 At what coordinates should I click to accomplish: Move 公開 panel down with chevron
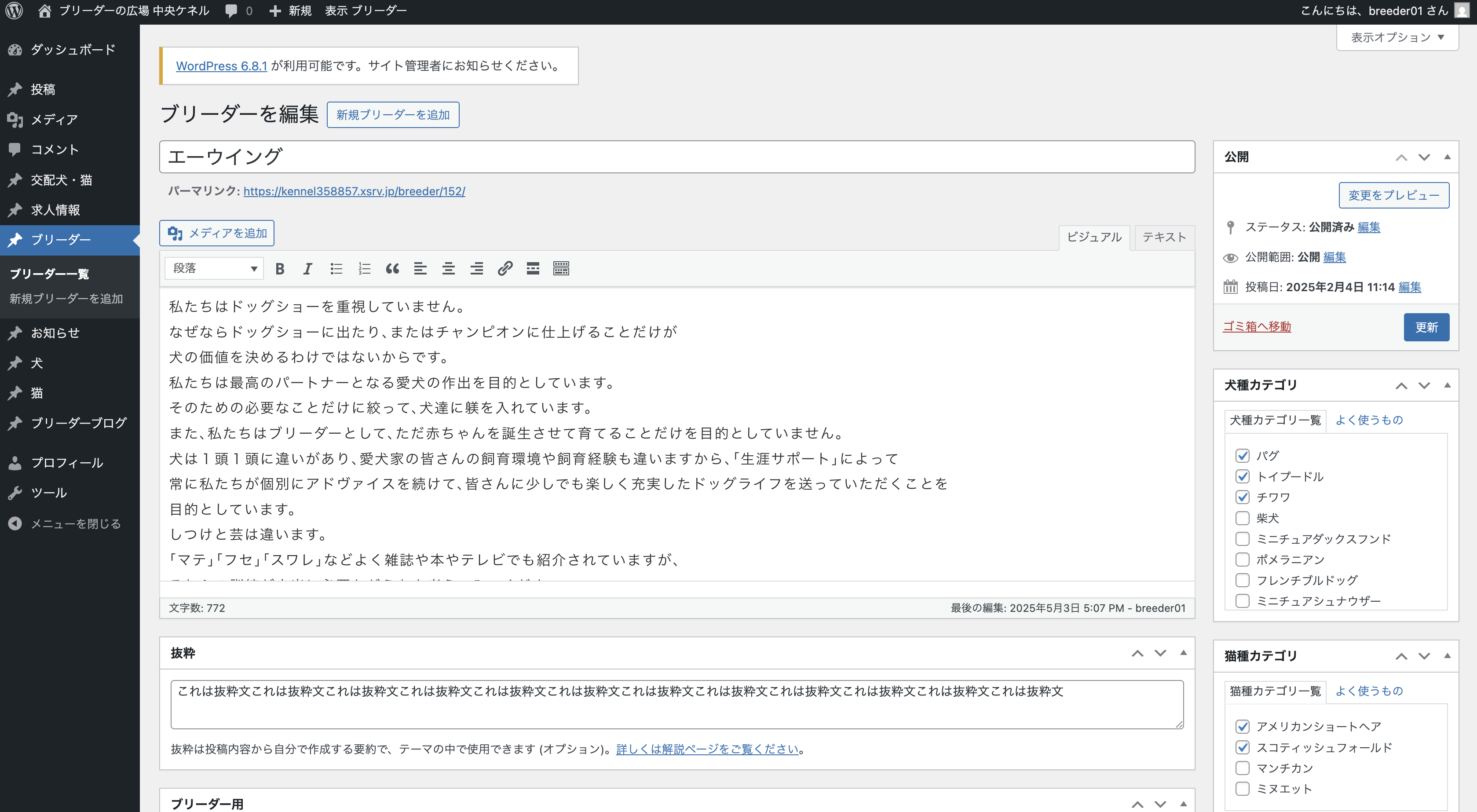tap(1424, 157)
